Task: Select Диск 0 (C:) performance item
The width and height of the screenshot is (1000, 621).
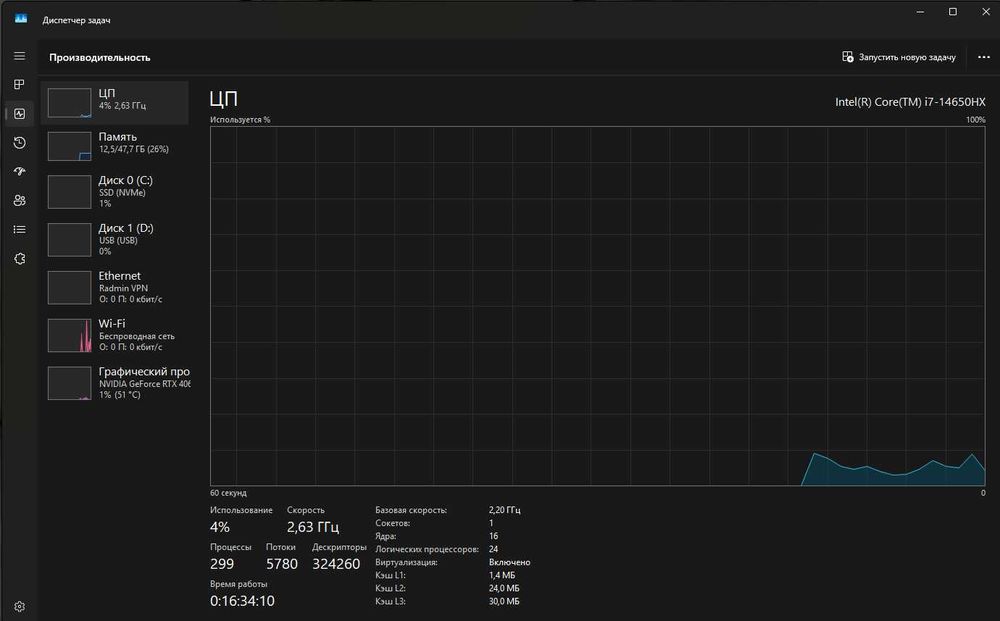Action: tap(115, 191)
